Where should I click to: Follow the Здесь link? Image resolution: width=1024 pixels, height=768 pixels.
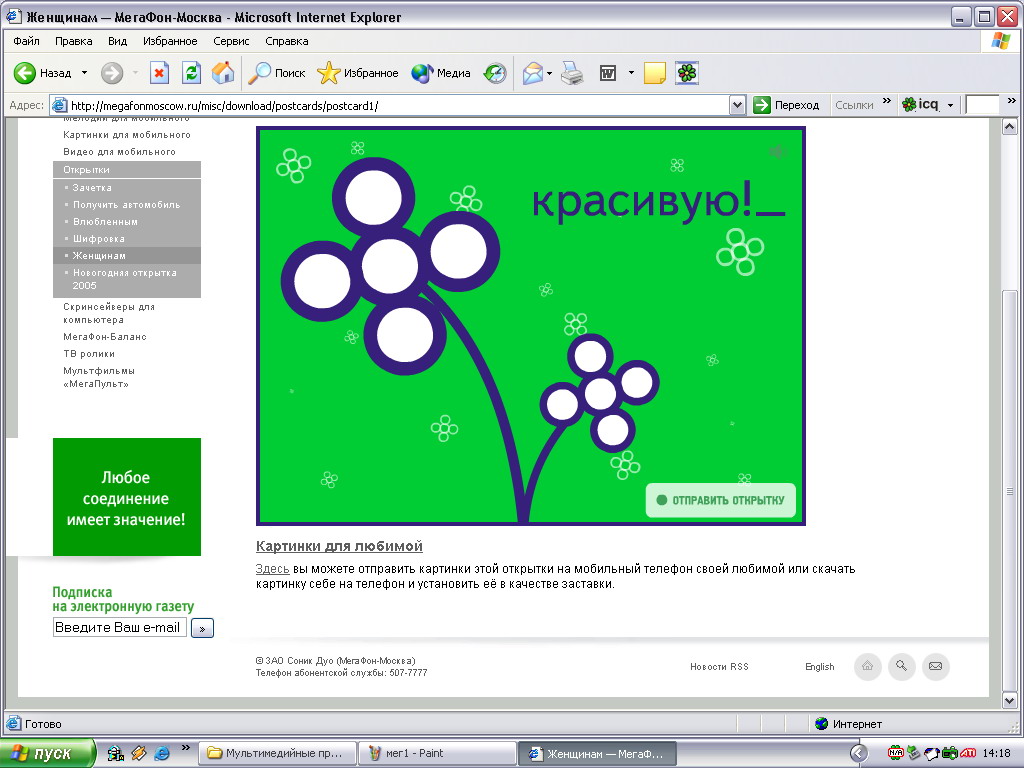point(272,569)
